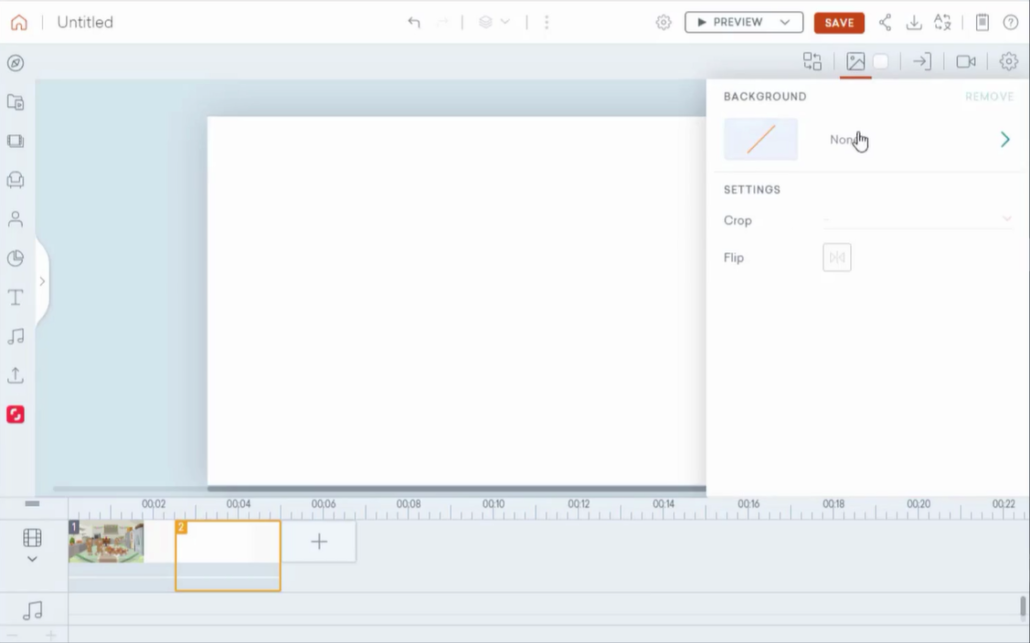1030x643 pixels.
Task: Open the scene layout swap icon
Action: pyautogui.click(x=812, y=61)
